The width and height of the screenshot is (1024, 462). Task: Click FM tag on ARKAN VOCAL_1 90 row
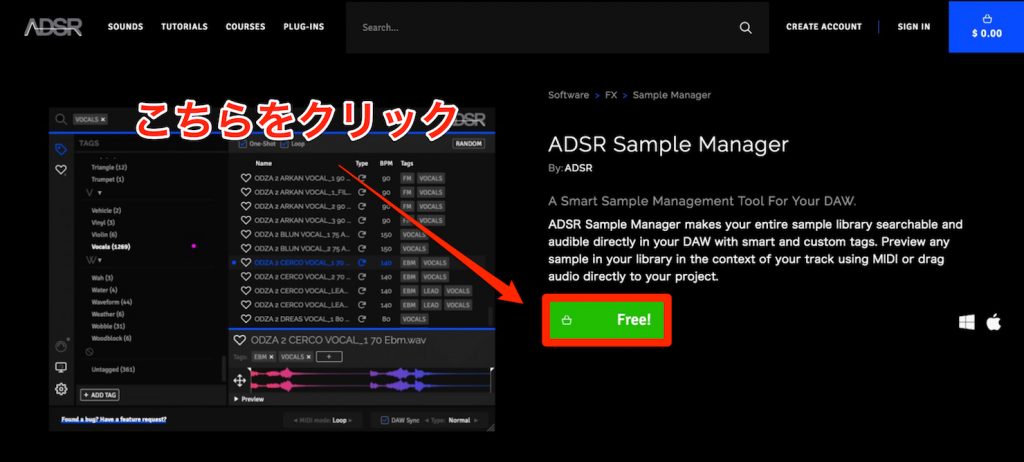pyautogui.click(x=407, y=178)
